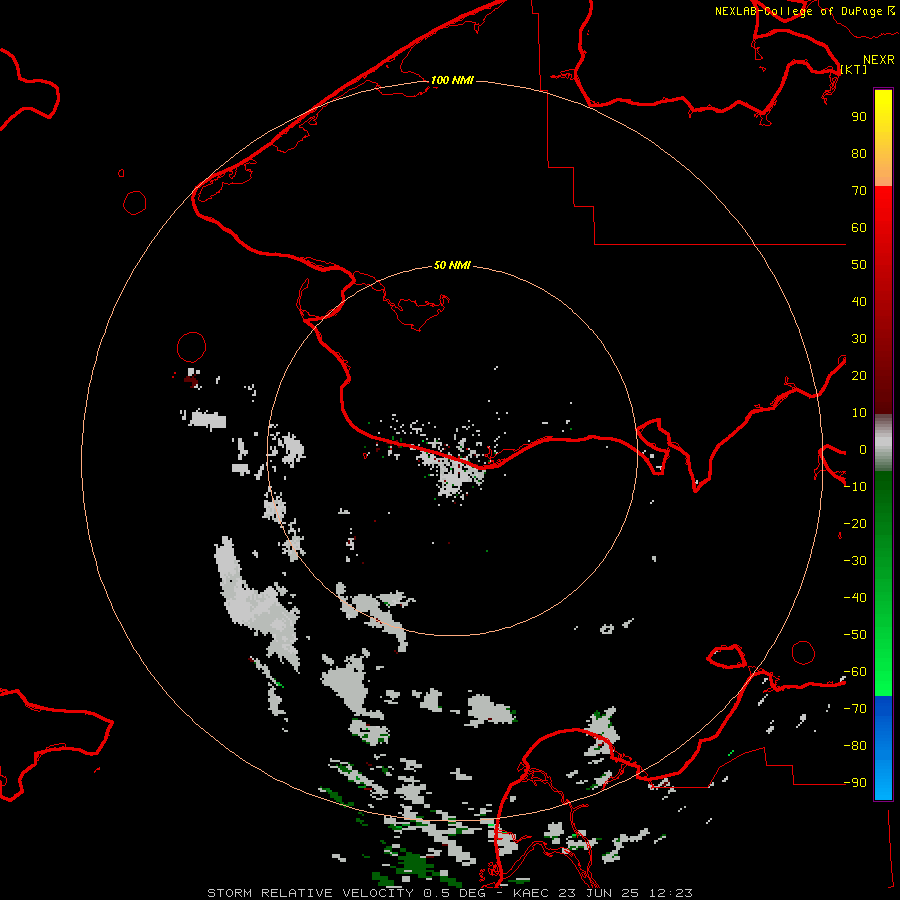
Task: Click the positive "50" scale label
Action: (x=859, y=265)
